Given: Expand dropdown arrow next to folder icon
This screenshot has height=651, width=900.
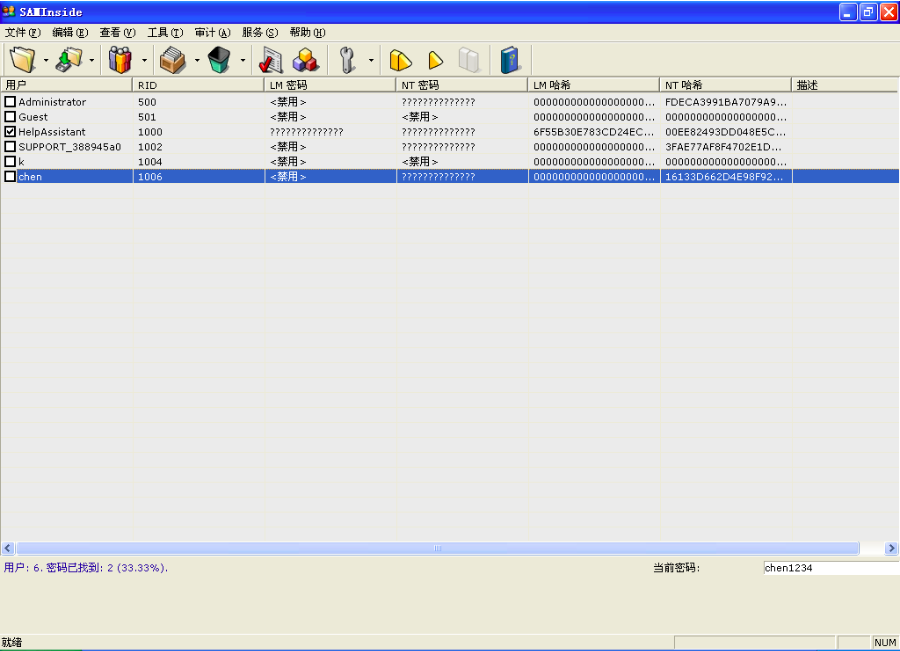Looking at the screenshot, I should click(x=46, y=60).
